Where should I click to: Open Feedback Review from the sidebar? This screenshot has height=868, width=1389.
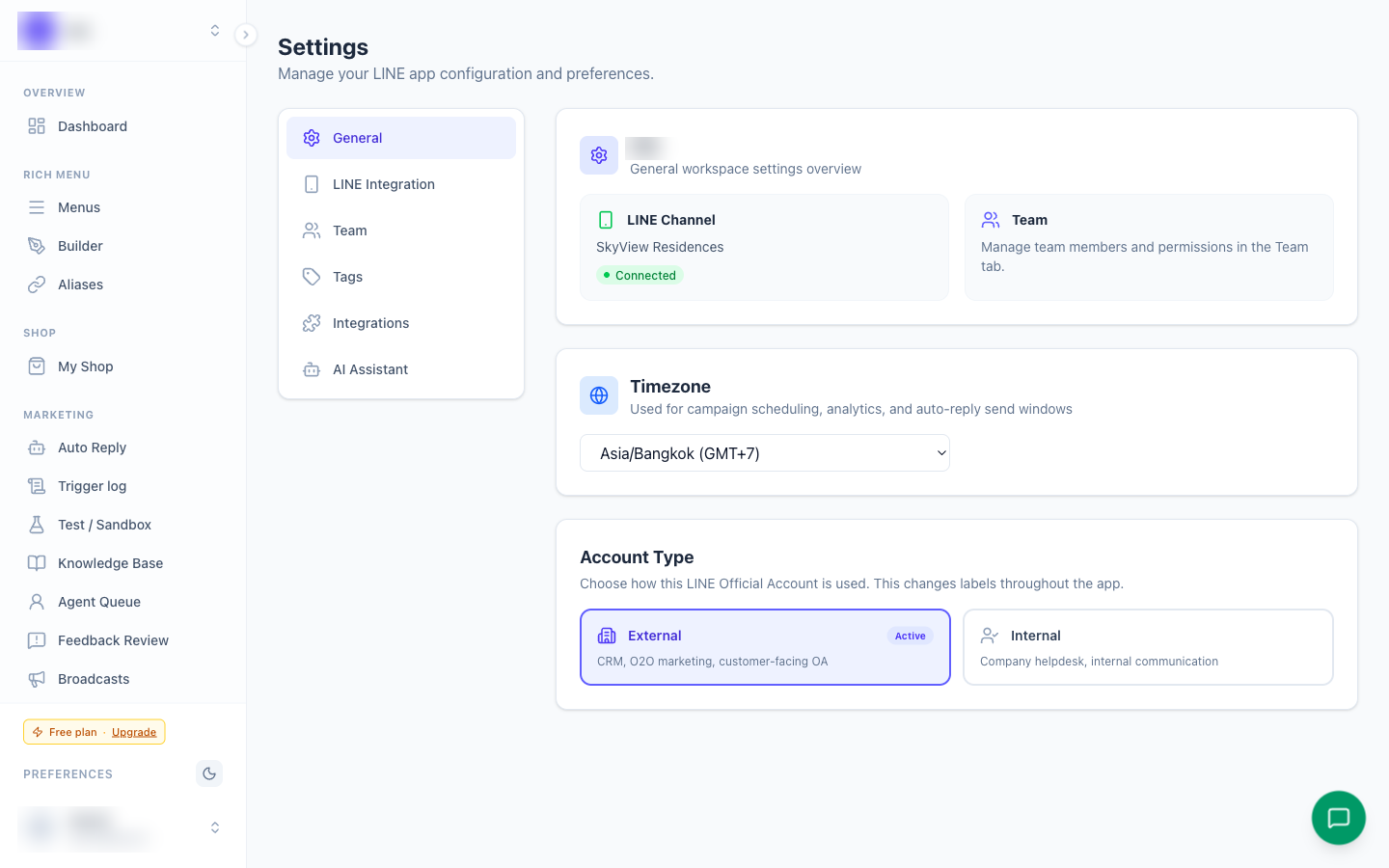123,640
